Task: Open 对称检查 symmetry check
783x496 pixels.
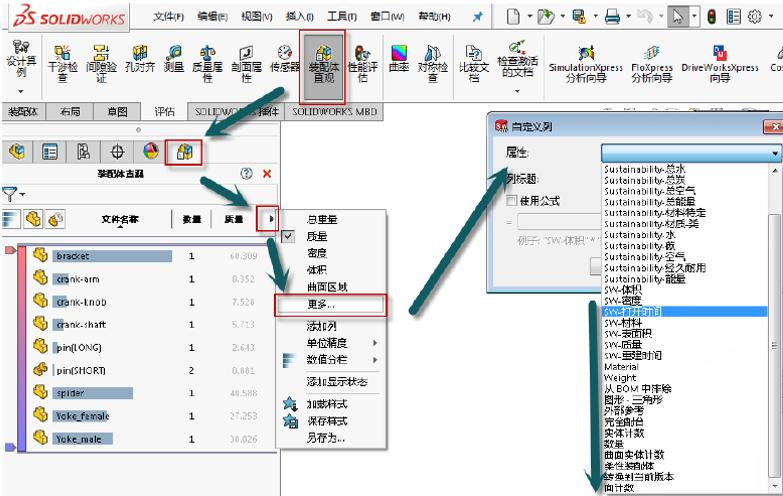Action: [x=432, y=64]
